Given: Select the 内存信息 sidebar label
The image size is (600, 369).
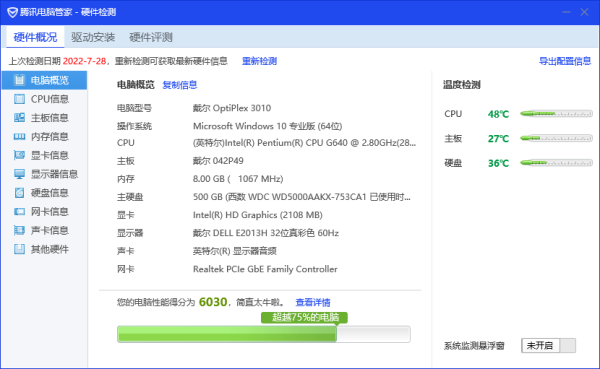Looking at the screenshot, I should coord(50,136).
